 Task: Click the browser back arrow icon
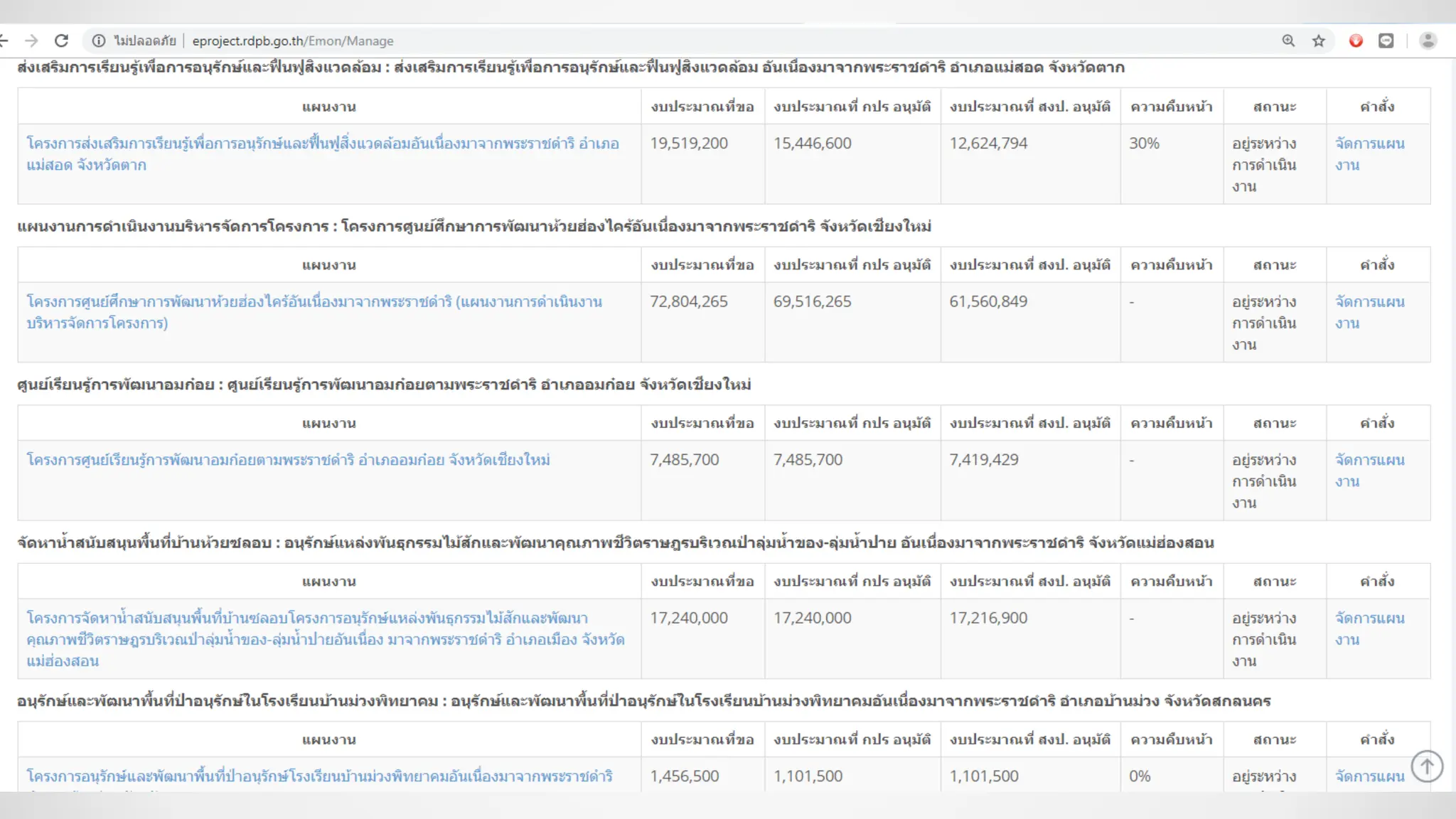(4, 41)
